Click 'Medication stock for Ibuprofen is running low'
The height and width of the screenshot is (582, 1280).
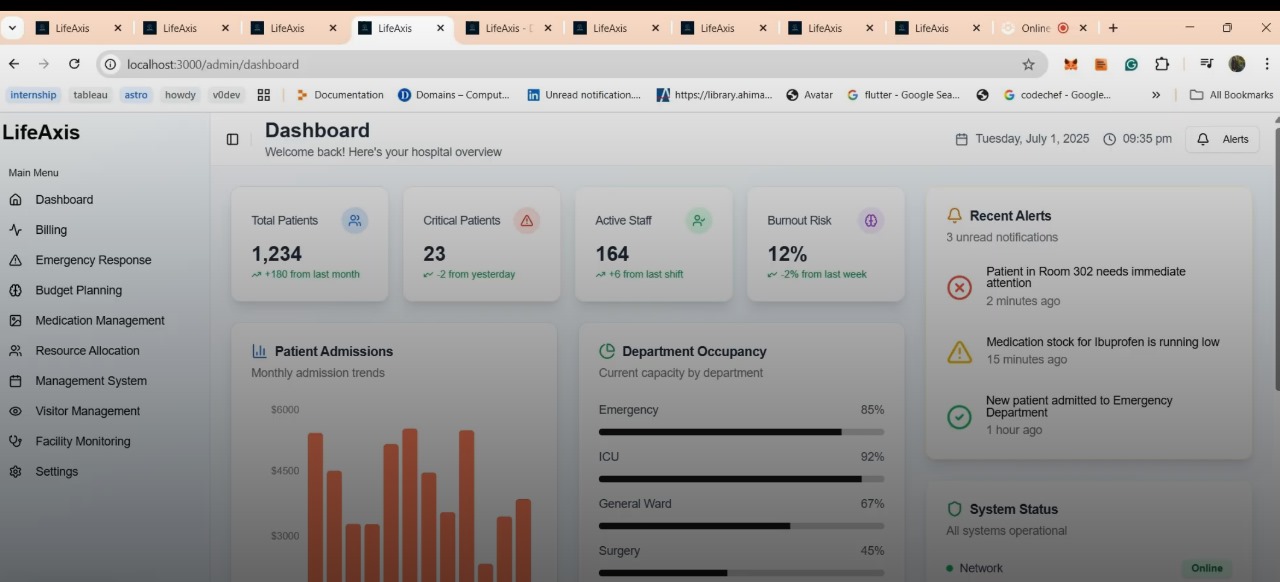[x=1103, y=342]
